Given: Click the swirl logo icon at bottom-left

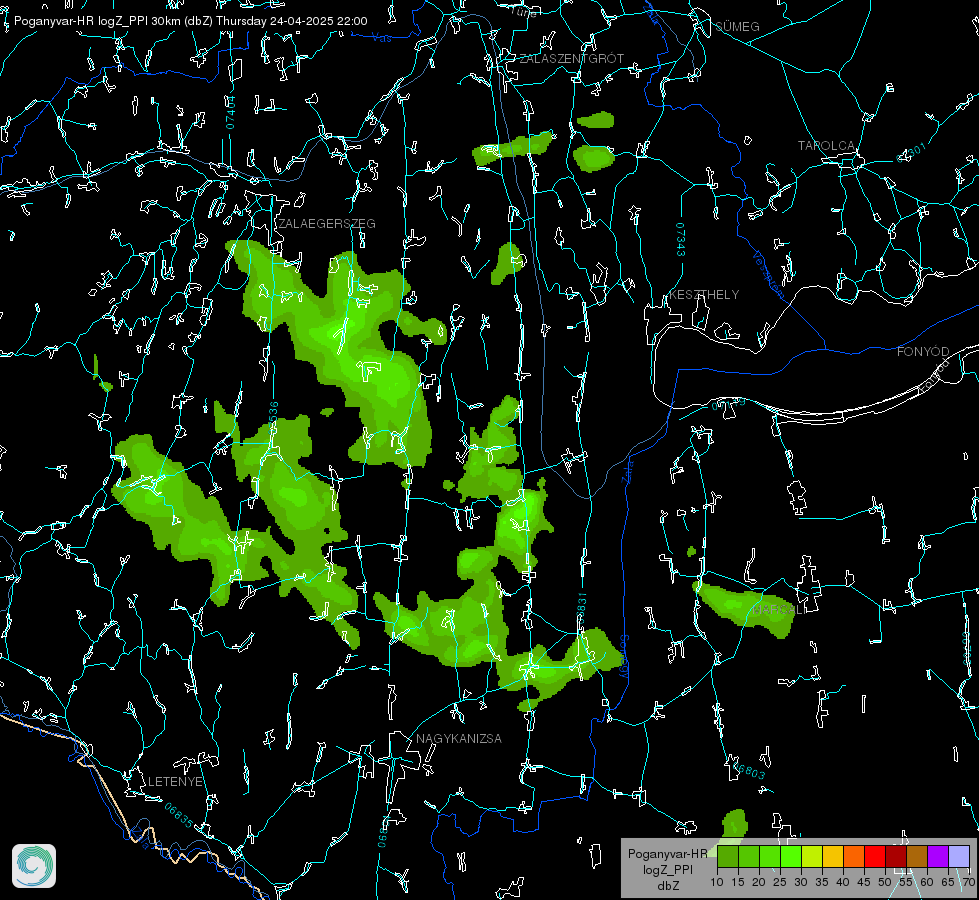Looking at the screenshot, I should (34, 866).
